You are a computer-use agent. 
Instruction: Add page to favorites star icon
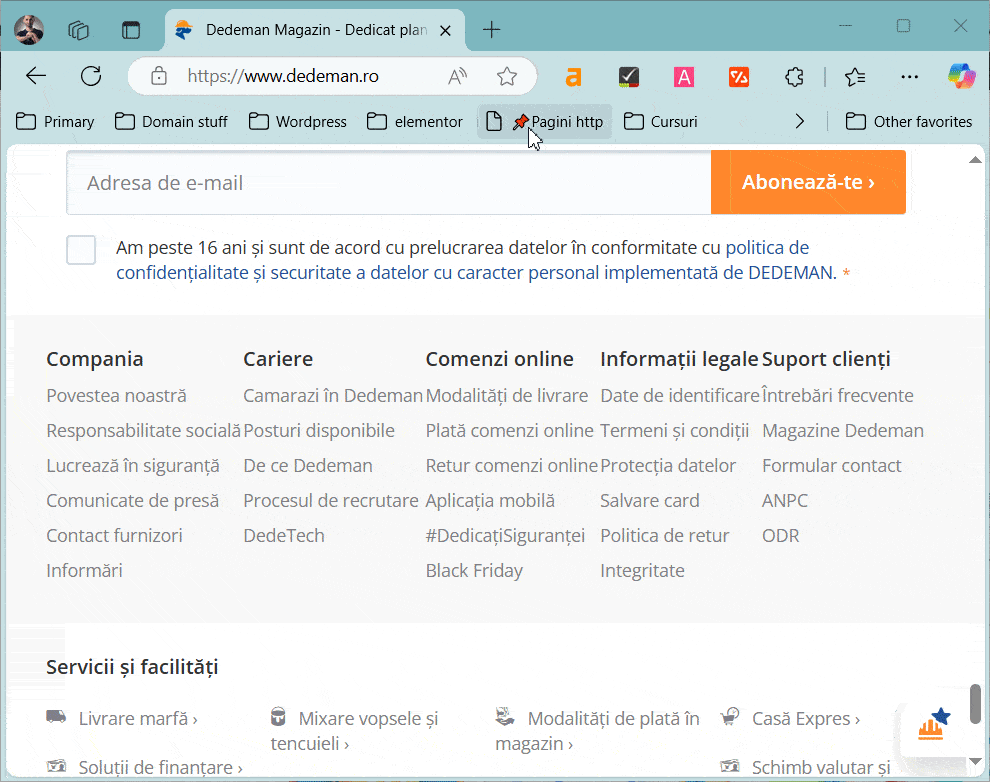[x=507, y=76]
